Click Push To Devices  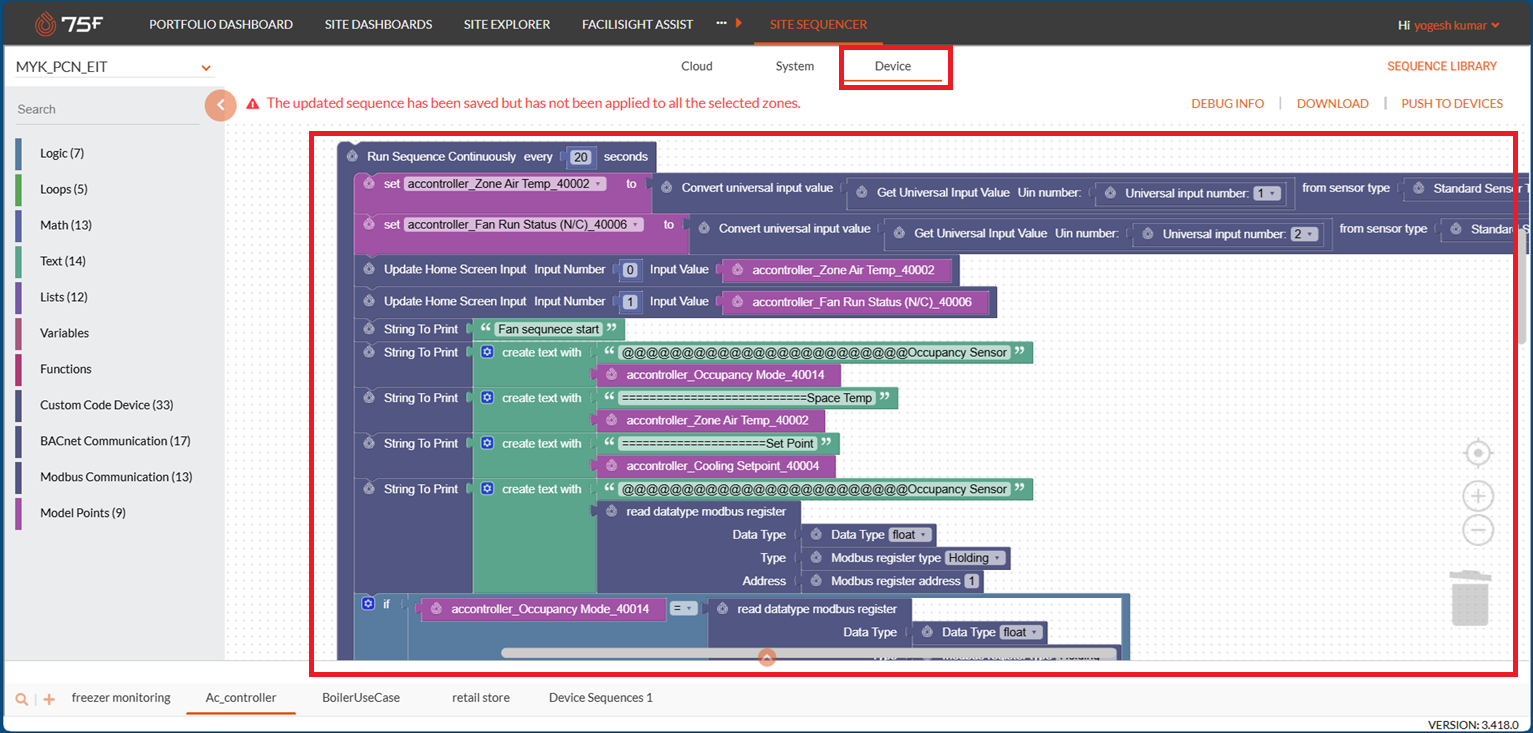(x=1452, y=104)
